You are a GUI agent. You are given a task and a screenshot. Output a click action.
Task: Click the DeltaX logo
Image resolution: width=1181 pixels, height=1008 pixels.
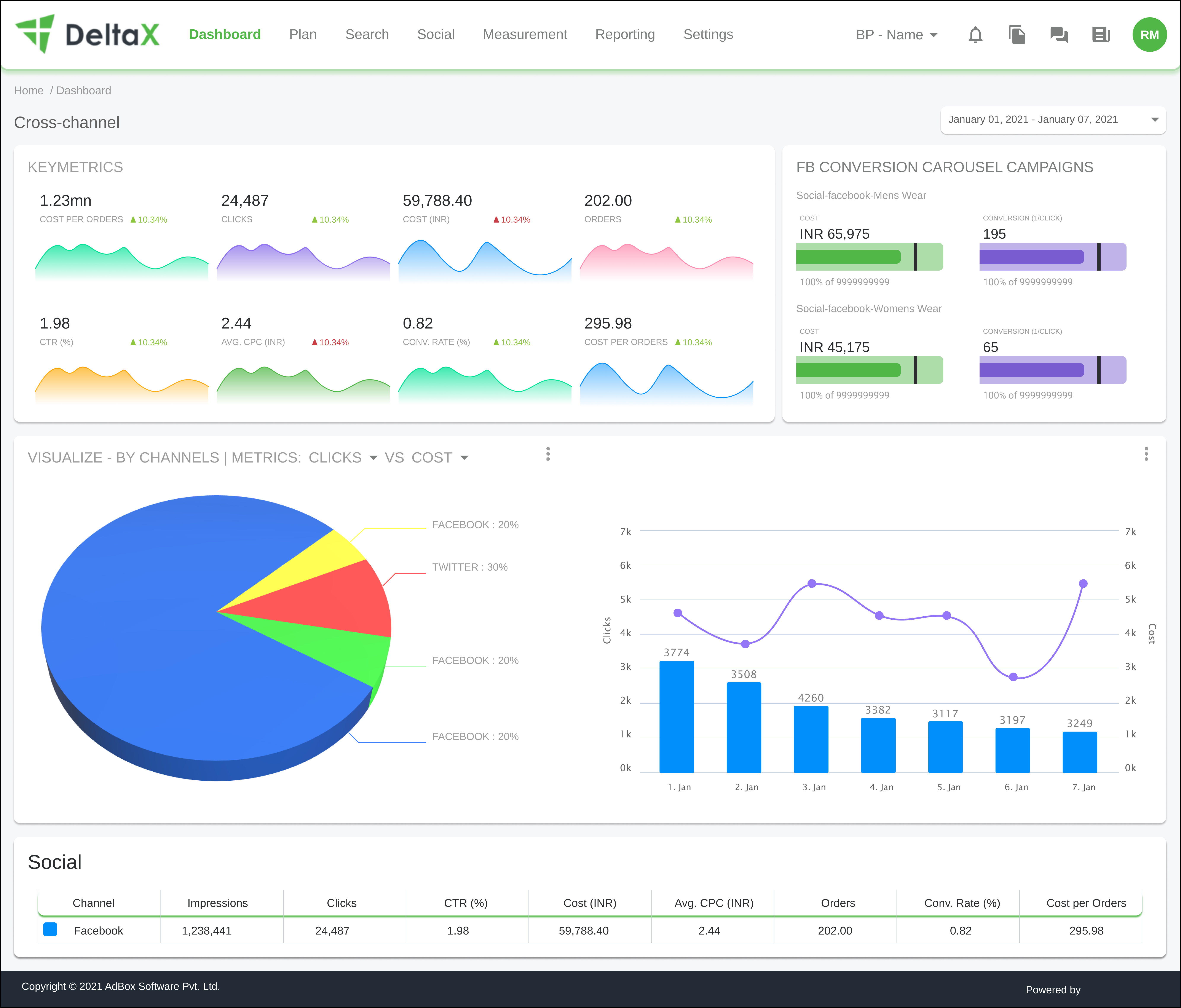[87, 34]
